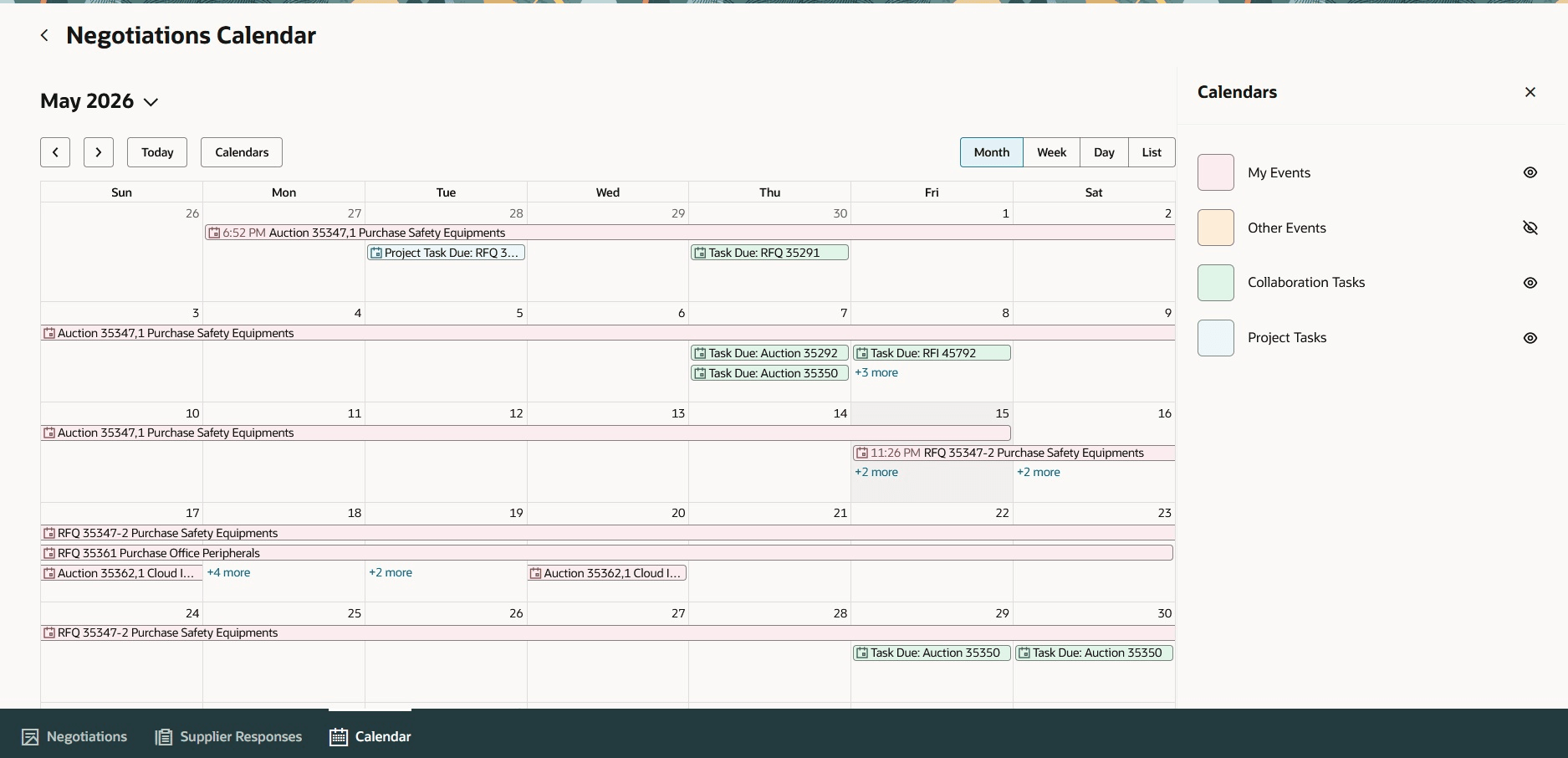1568x758 pixels.
Task: Close the Calendars panel
Action: click(1530, 92)
